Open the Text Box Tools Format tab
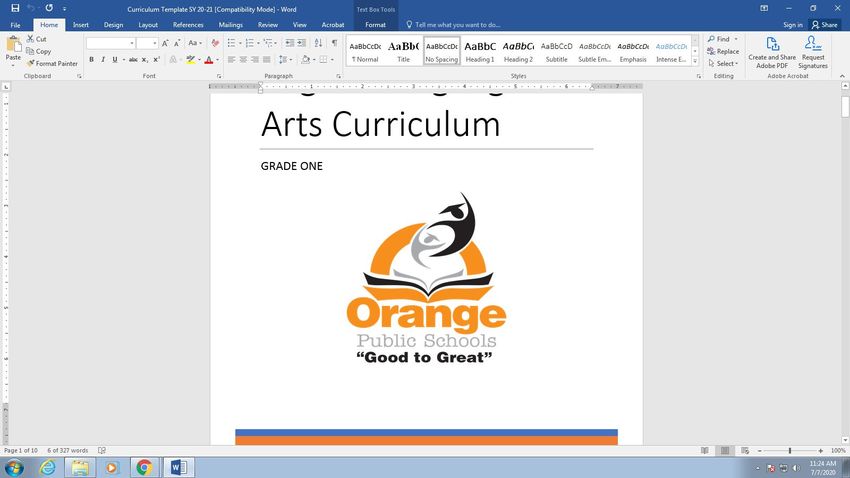 click(x=375, y=25)
